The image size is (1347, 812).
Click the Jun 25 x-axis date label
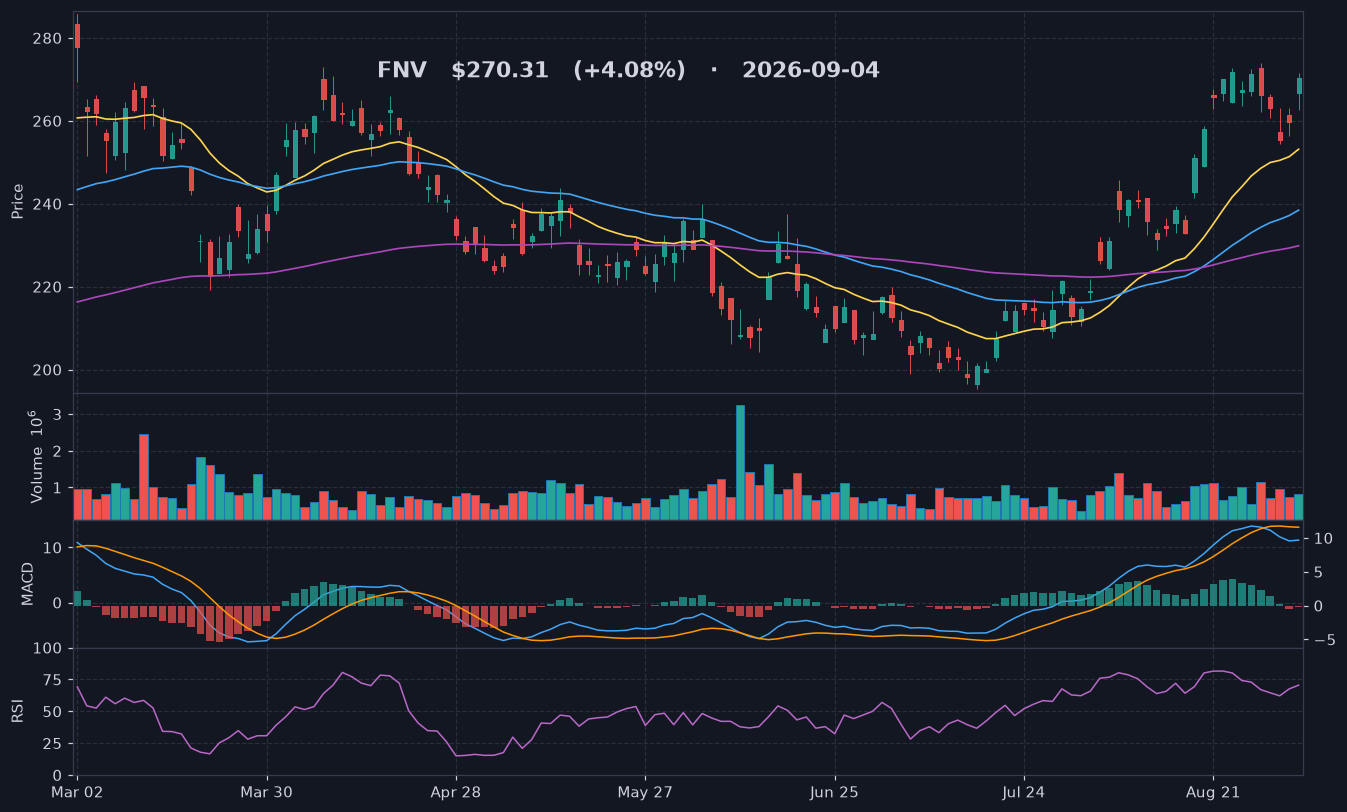pos(835,792)
